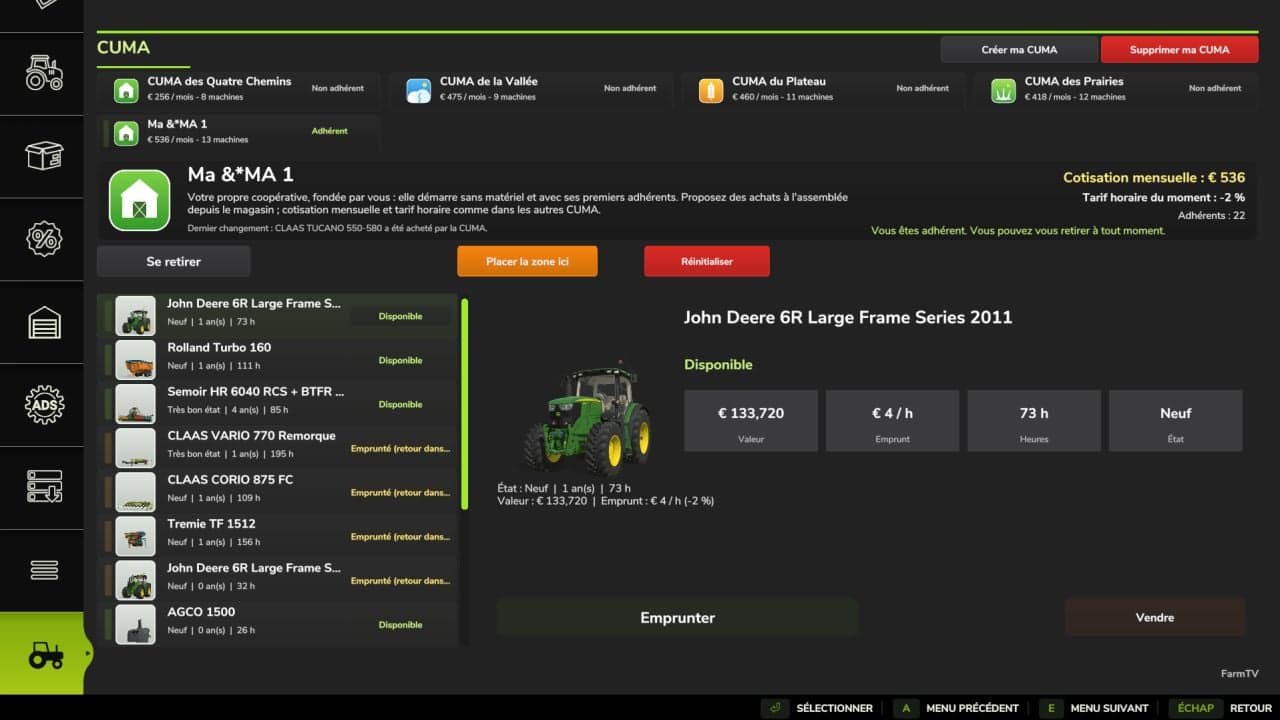Click the red Supprimer ma CUMA button
Image resolution: width=1280 pixels, height=720 pixels.
point(1180,50)
